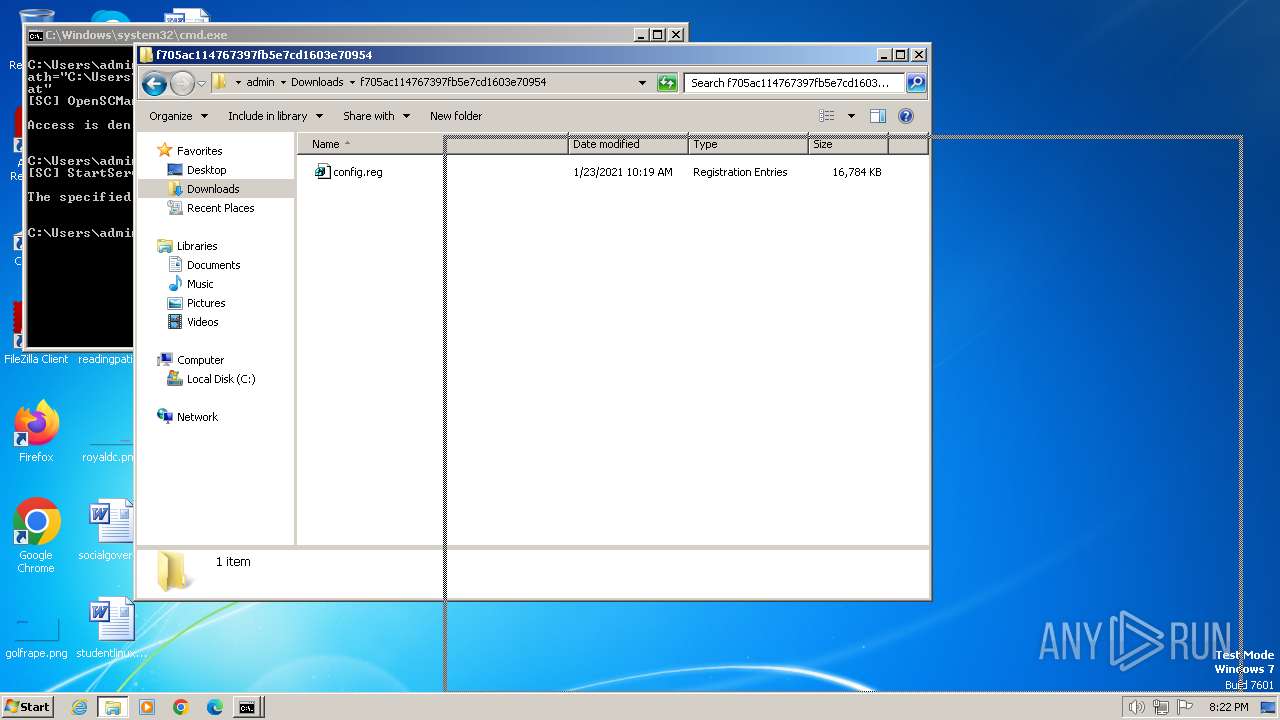
Task: Sort by the Type column header
Action: pyautogui.click(x=748, y=144)
